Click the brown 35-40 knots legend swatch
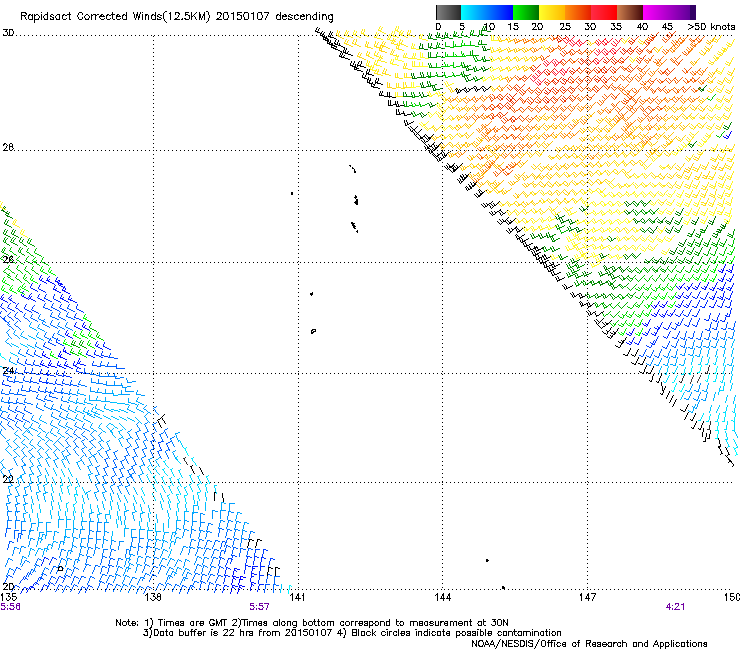 coord(630,12)
